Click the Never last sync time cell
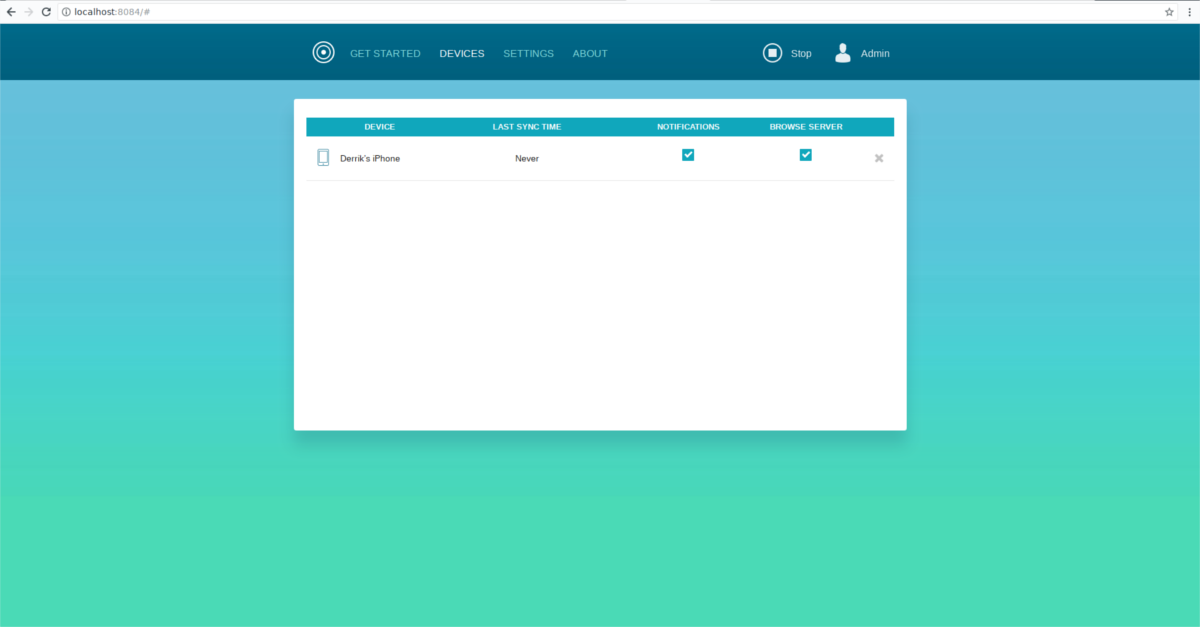This screenshot has width=1200, height=627. [527, 159]
